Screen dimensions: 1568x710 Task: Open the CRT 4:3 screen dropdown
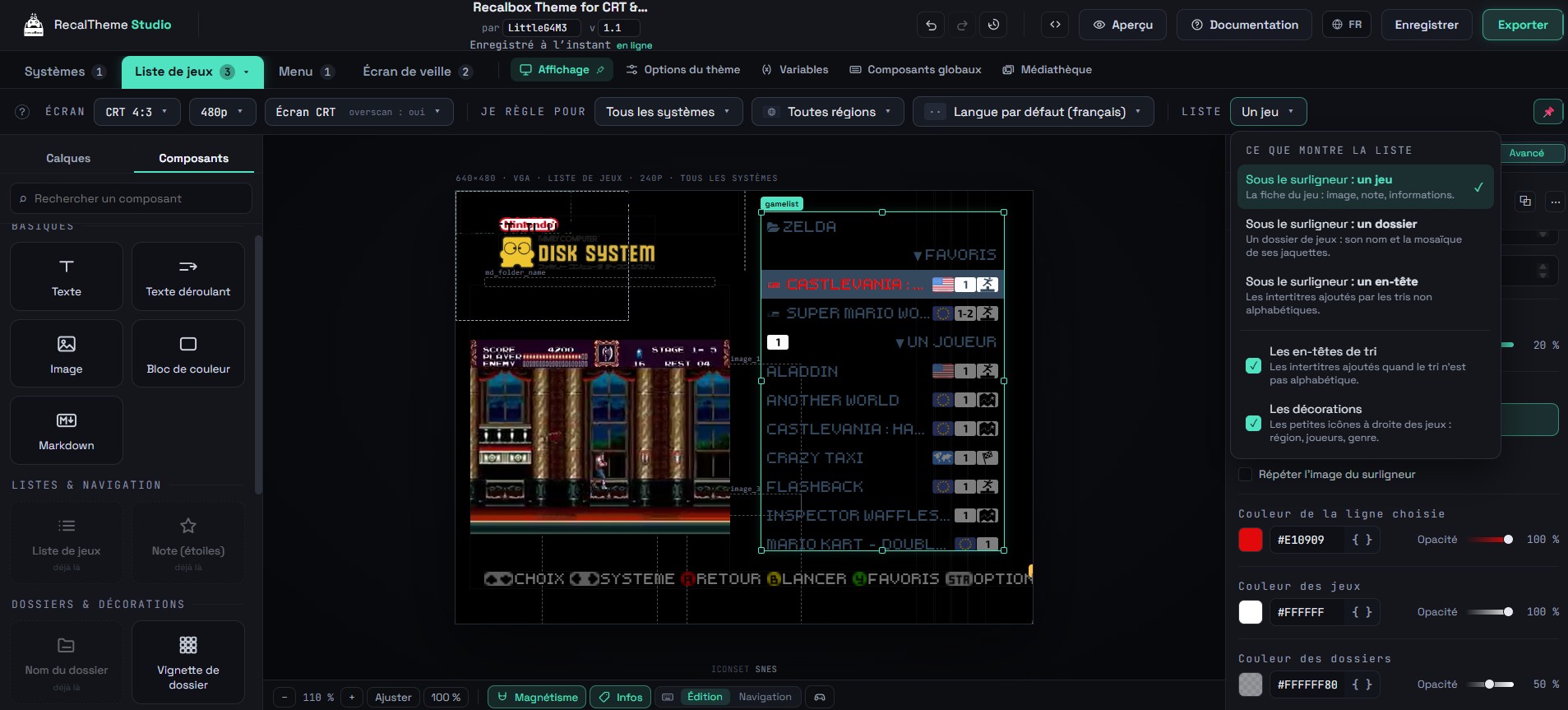[x=136, y=112]
